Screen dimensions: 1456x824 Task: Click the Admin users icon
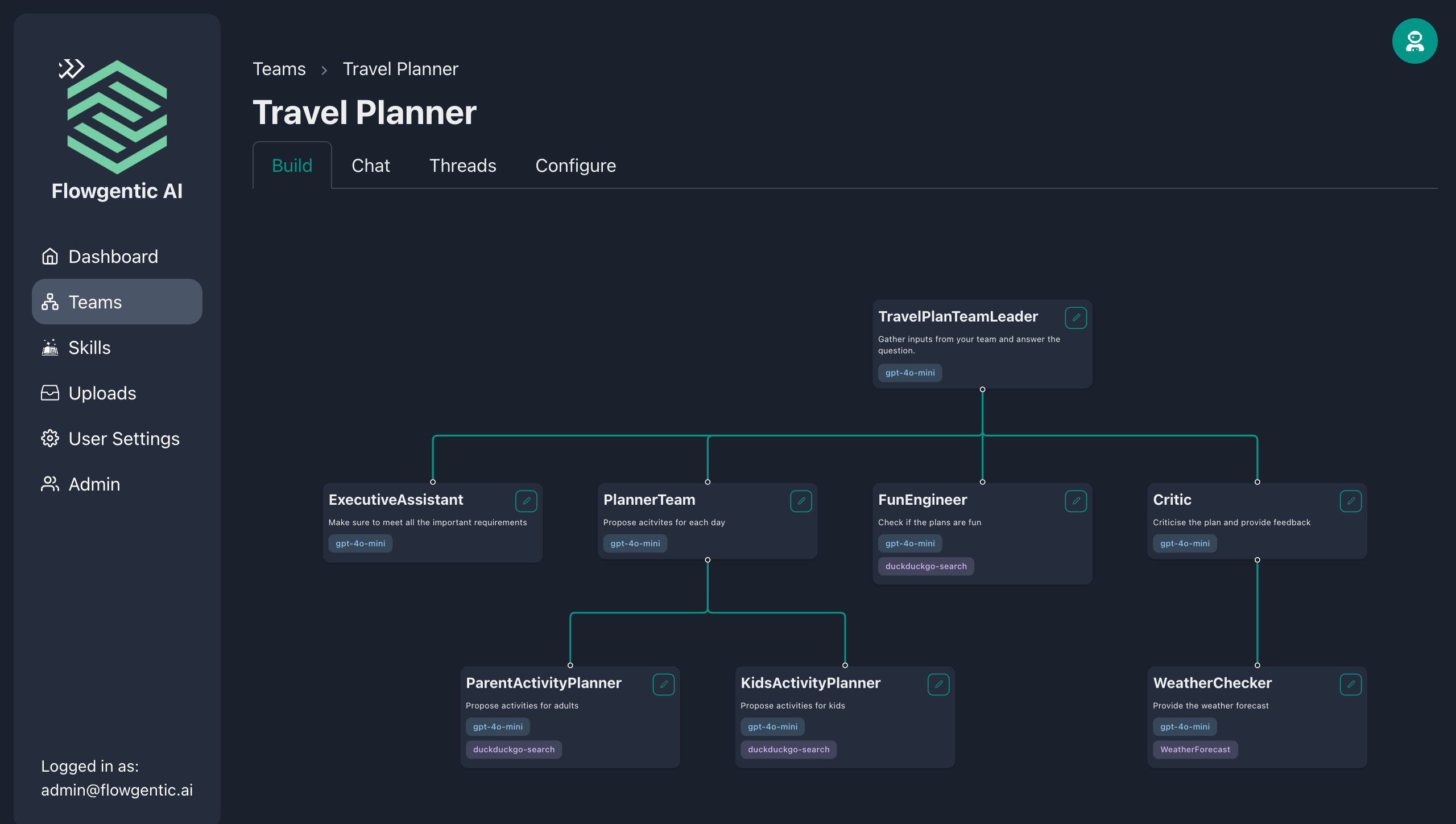(x=50, y=484)
